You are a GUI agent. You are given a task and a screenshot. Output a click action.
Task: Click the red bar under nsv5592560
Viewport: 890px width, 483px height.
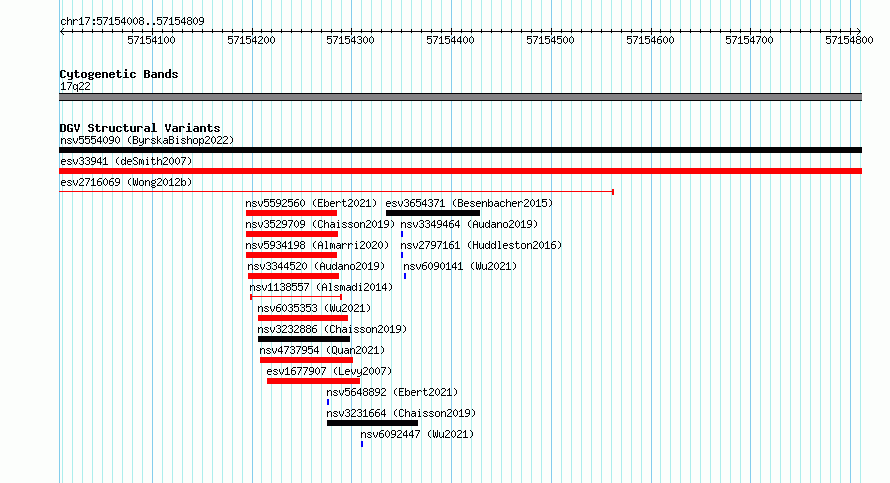(x=291, y=213)
